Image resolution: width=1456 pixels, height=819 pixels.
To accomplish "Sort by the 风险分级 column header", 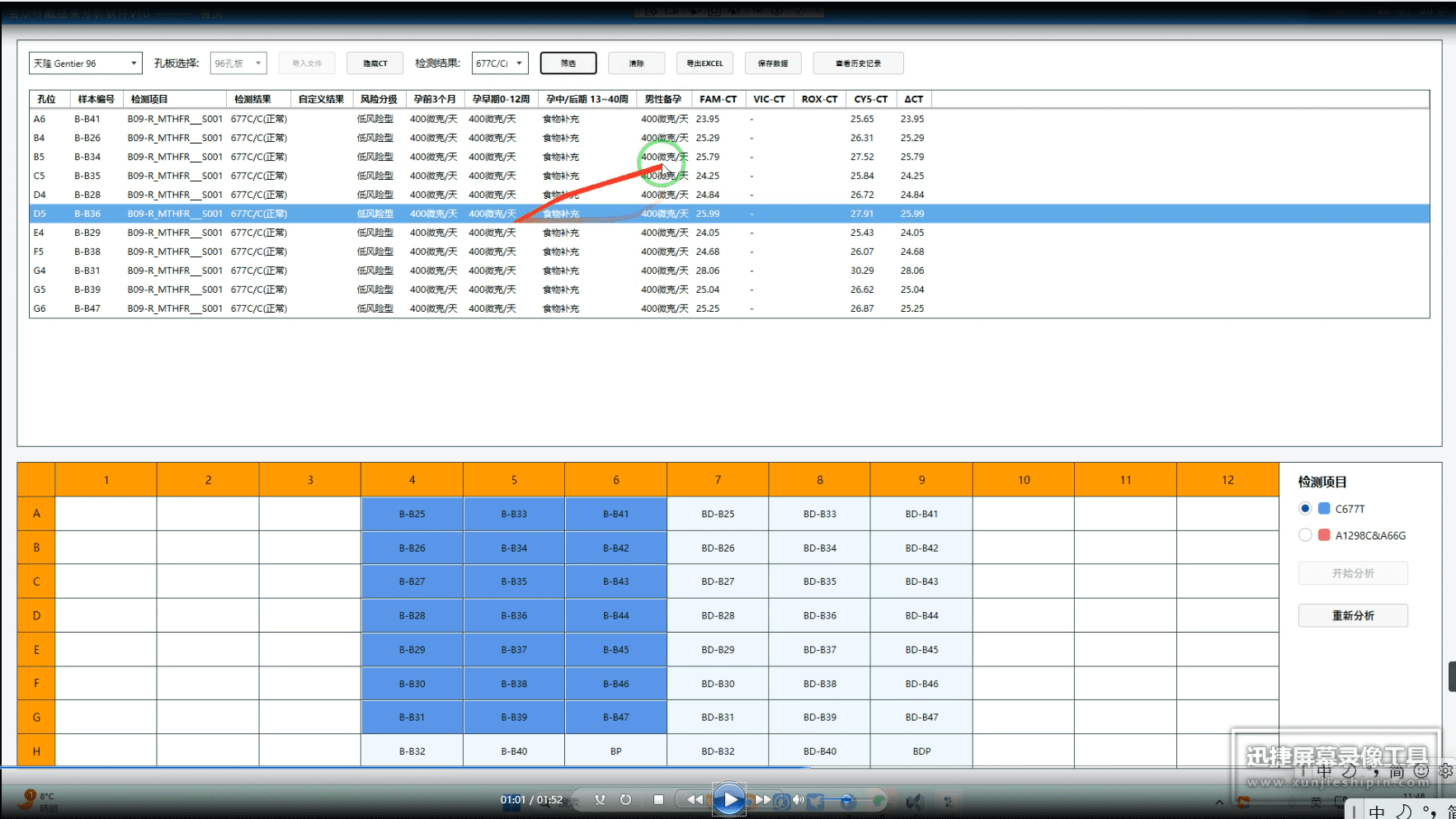I will pyautogui.click(x=379, y=99).
